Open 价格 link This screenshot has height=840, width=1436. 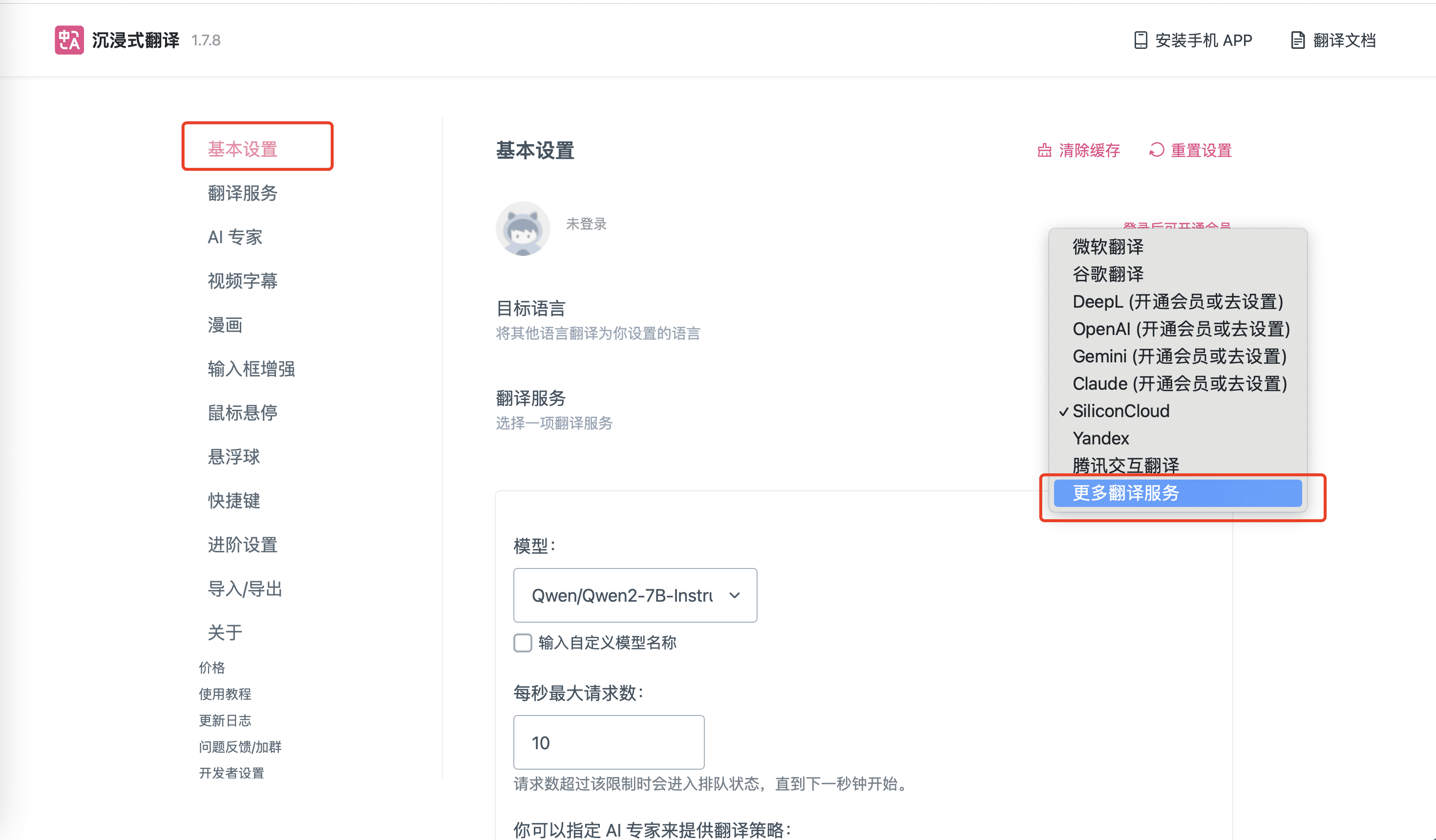pyautogui.click(x=211, y=667)
